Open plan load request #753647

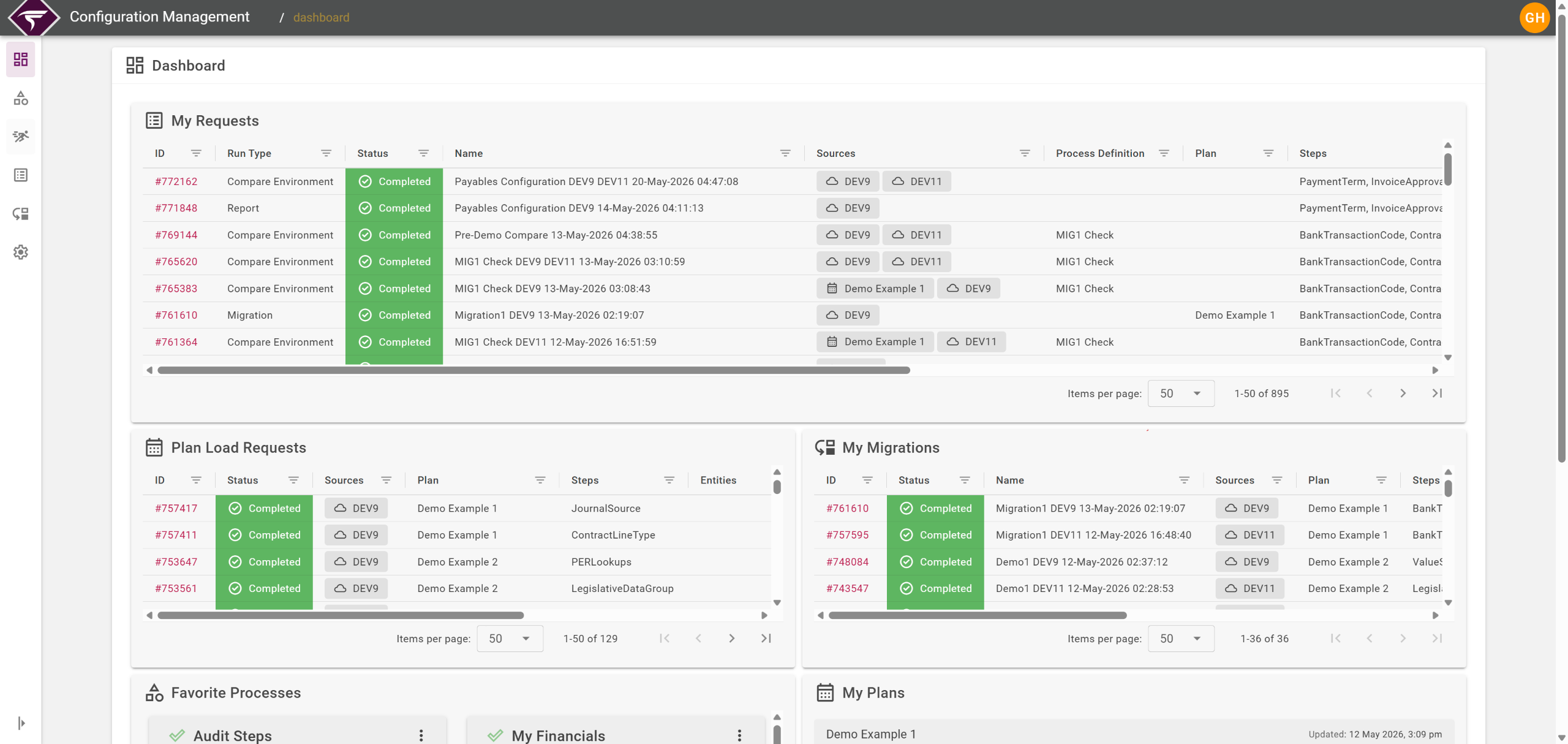tap(176, 562)
